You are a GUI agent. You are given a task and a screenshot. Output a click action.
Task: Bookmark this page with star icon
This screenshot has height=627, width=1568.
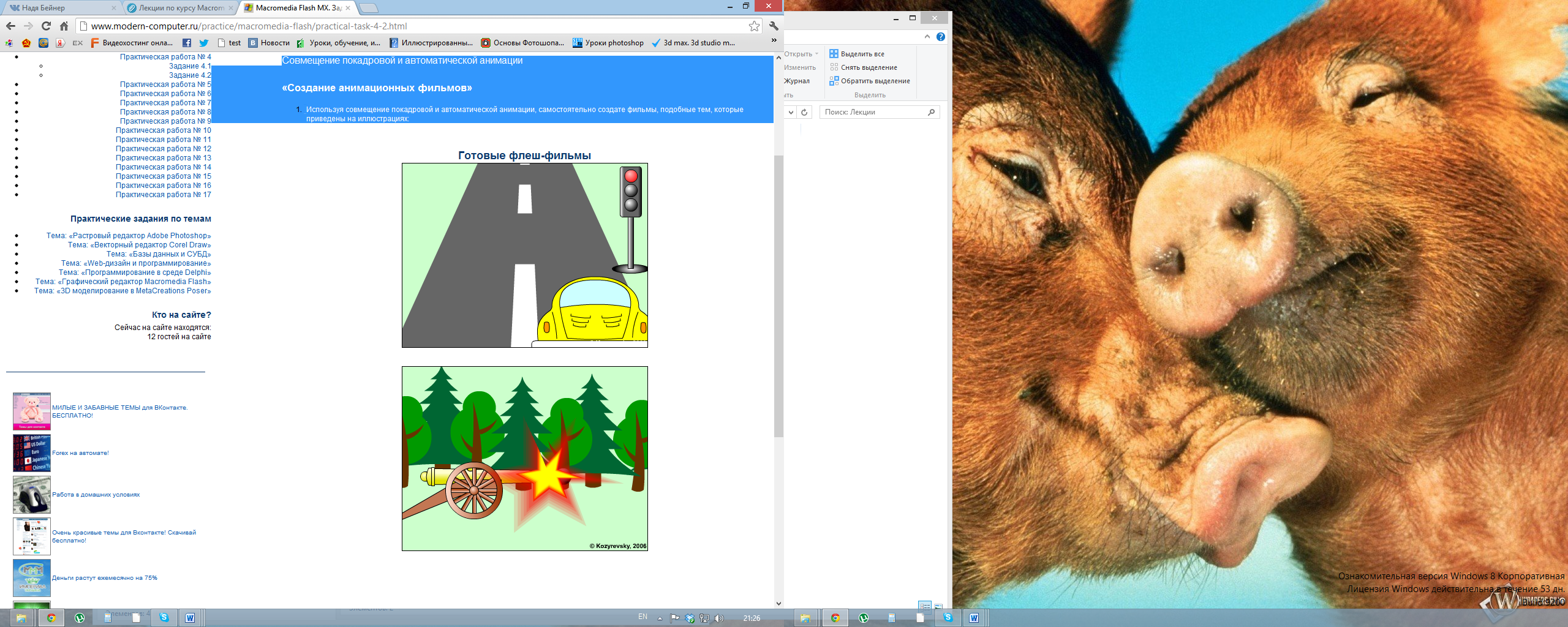pyautogui.click(x=754, y=26)
